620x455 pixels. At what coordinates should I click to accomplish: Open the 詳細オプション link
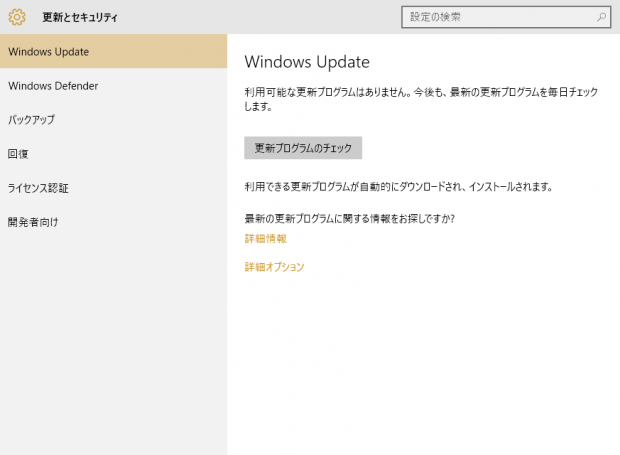click(x=274, y=267)
